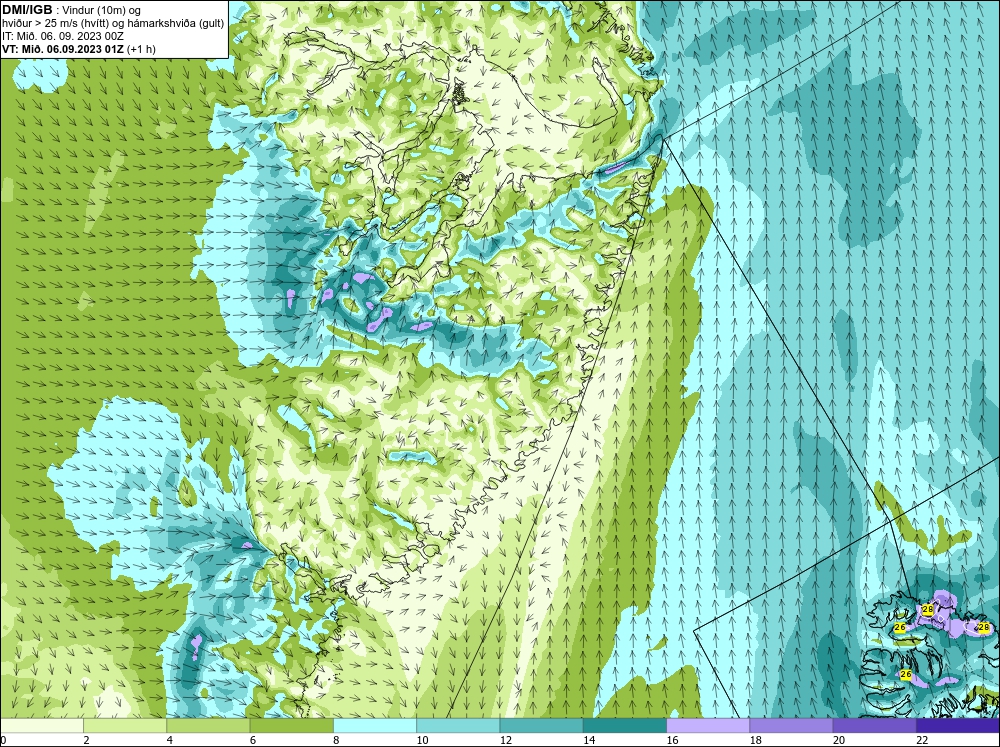
Task: Click the yellow '28' gust label at the map's right edge
Action: [x=983, y=627]
